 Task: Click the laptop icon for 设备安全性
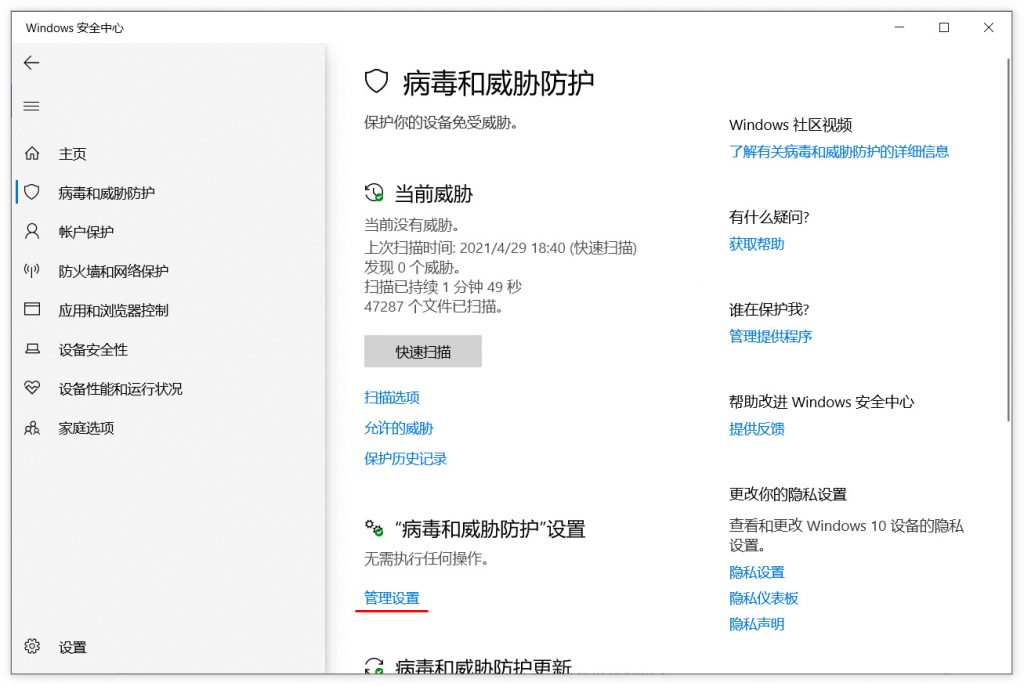tap(32, 350)
